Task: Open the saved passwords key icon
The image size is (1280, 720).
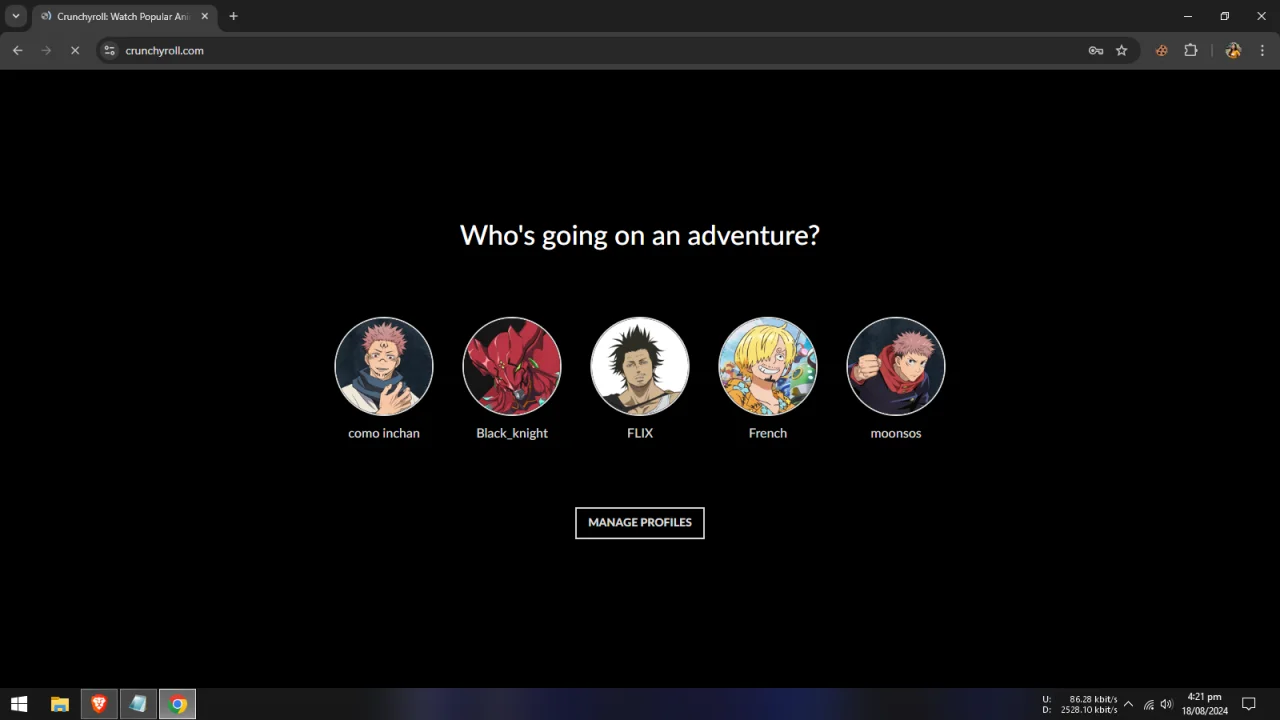Action: pos(1096,50)
